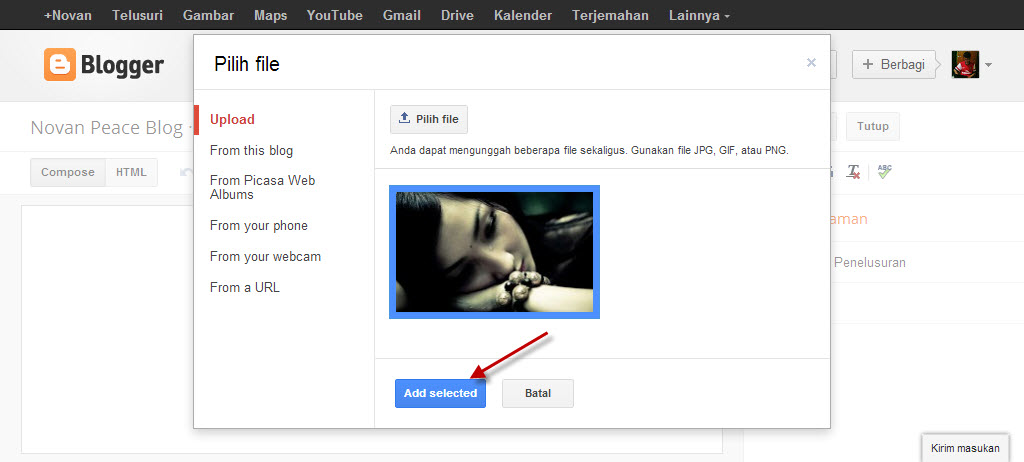The image size is (1024, 462).
Task: Choose From your phone source
Action: click(259, 225)
